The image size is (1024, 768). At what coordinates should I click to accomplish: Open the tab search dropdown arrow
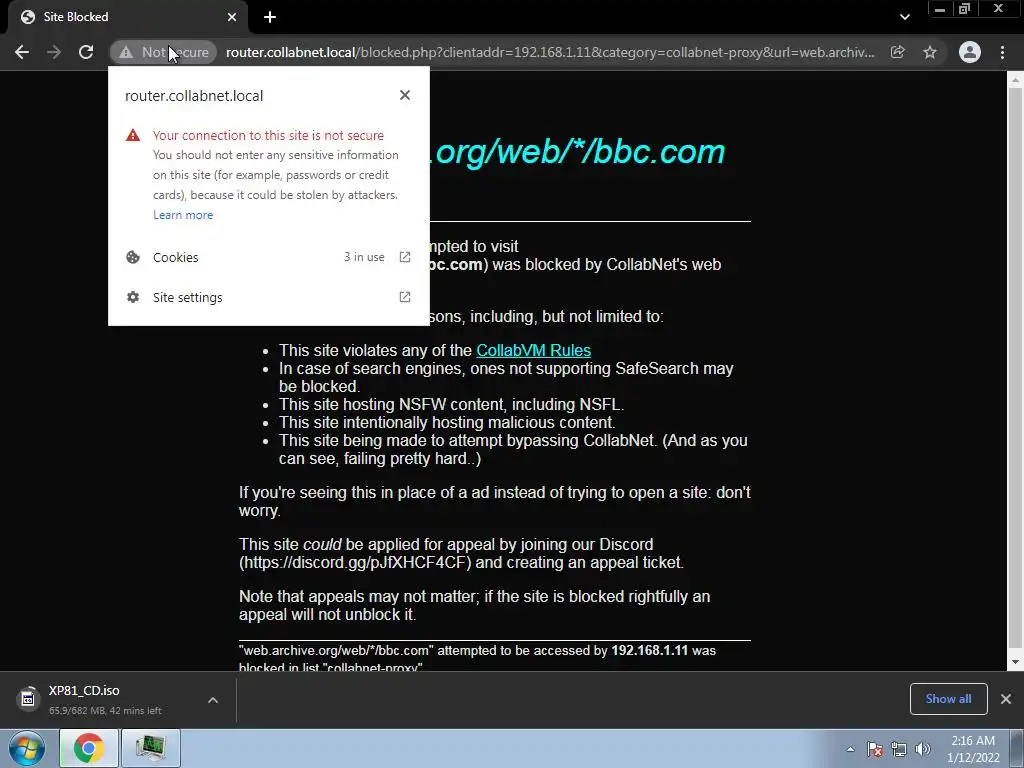904,17
